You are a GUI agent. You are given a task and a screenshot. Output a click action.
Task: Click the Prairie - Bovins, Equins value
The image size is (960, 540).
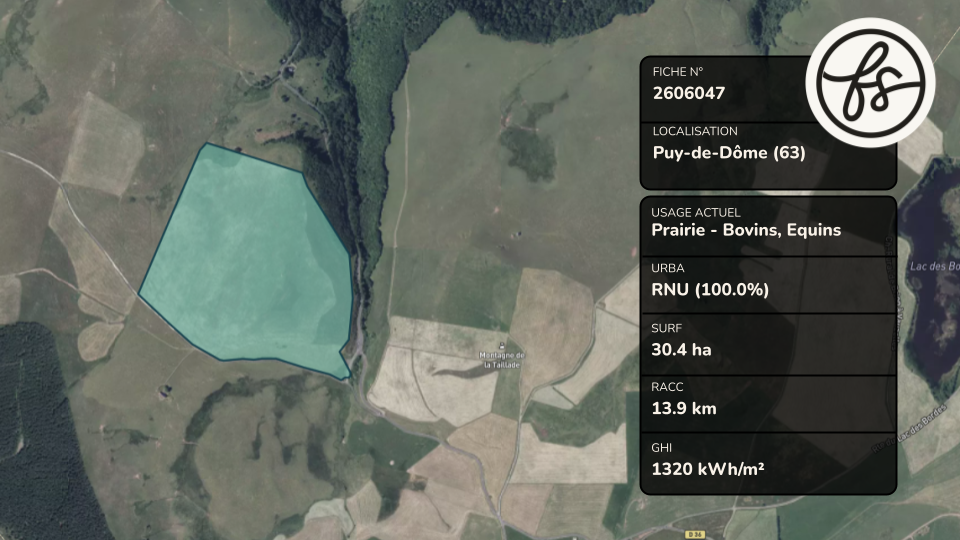746,230
